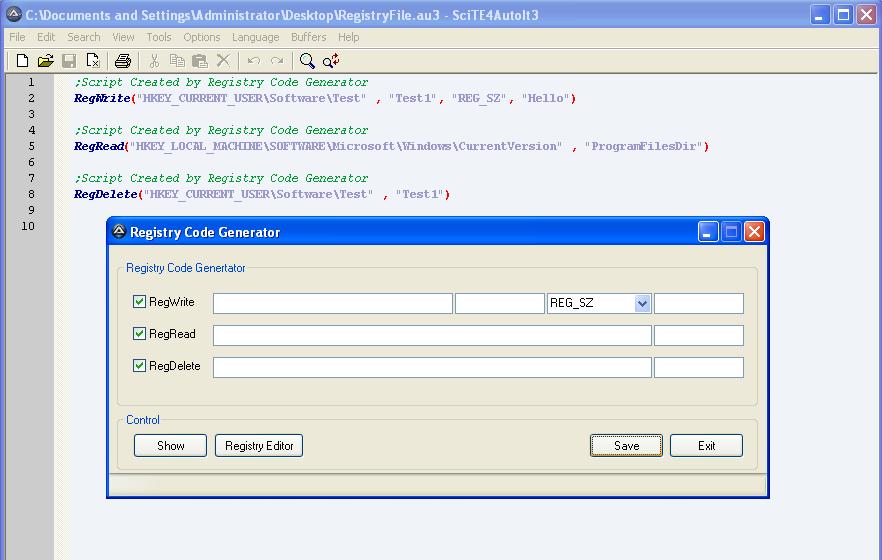Click the SciTE title bar AutoIt icon
Image resolution: width=882 pixels, height=560 pixels.
(x=14, y=15)
